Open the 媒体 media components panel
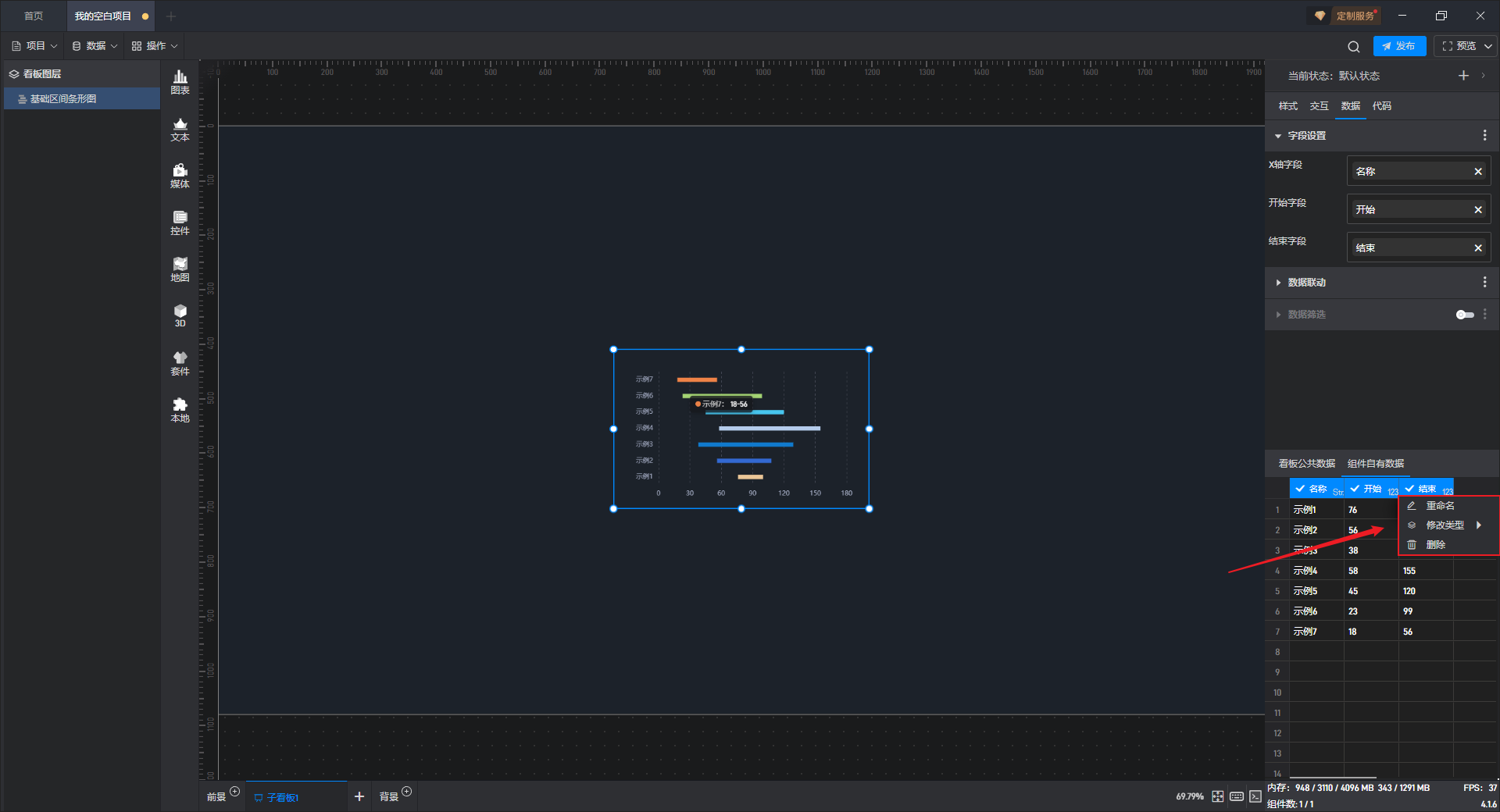The image size is (1500, 812). [x=180, y=176]
